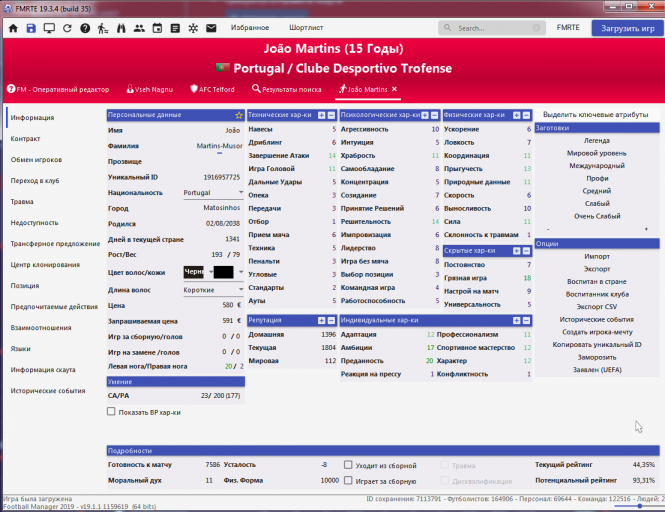Increase Технические хар-ки with plus icon
The width and height of the screenshot is (665, 512).
coord(322,115)
